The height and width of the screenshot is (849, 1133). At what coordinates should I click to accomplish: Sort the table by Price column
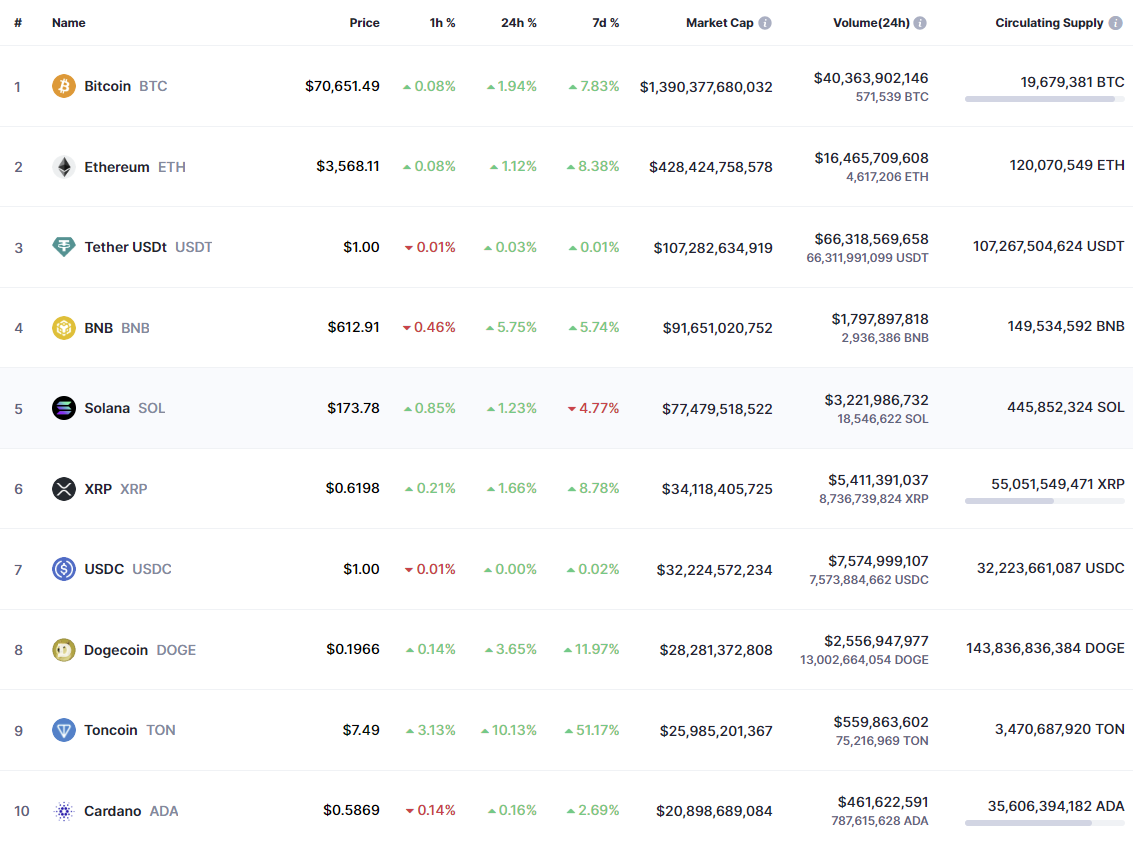[364, 23]
